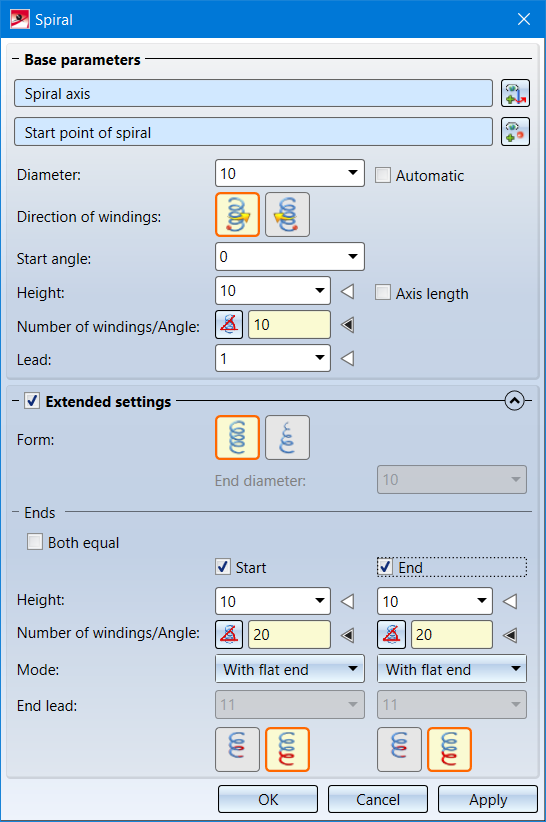This screenshot has width=546, height=822.
Task: Open the Diameter dropdown
Action: point(353,173)
